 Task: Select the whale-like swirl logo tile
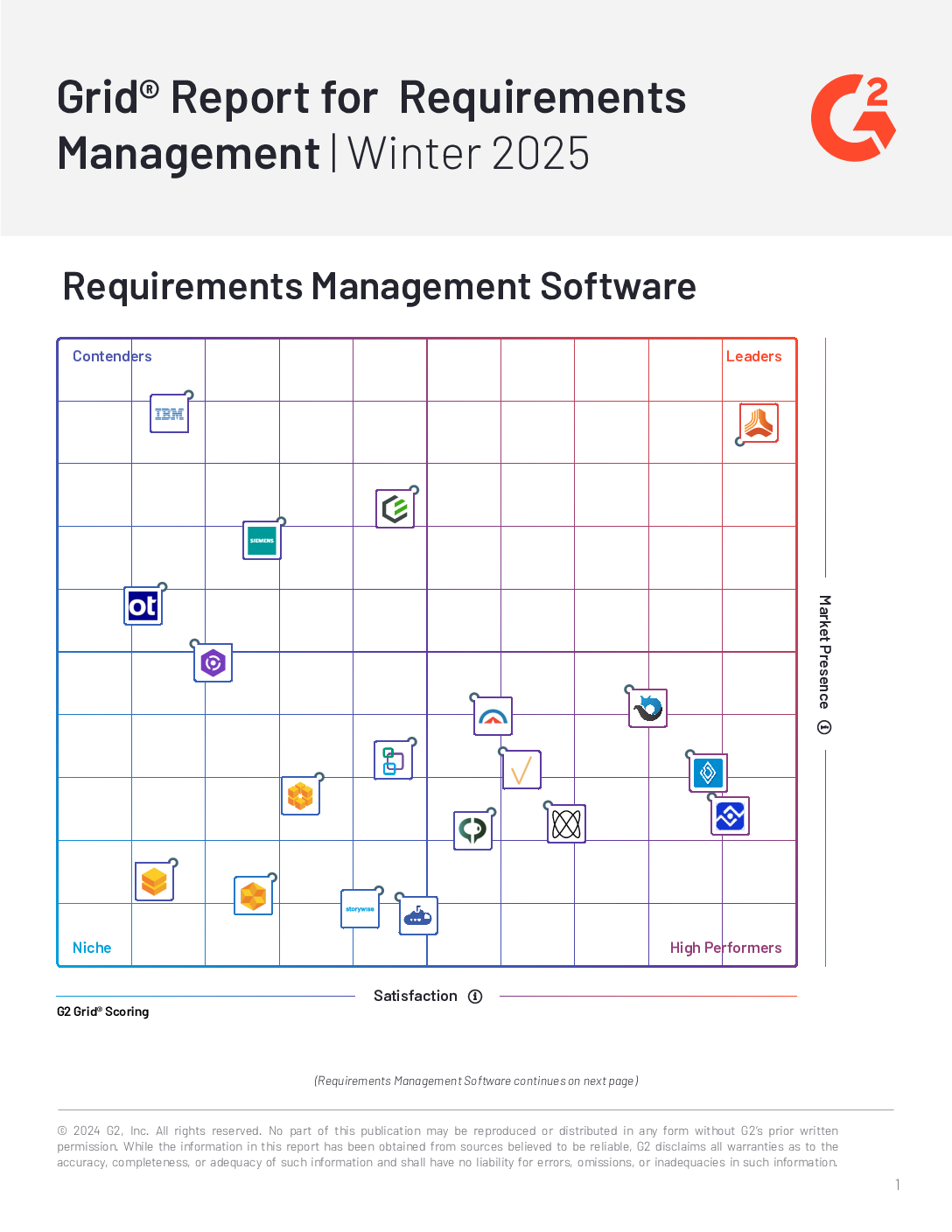pyautogui.click(x=648, y=709)
